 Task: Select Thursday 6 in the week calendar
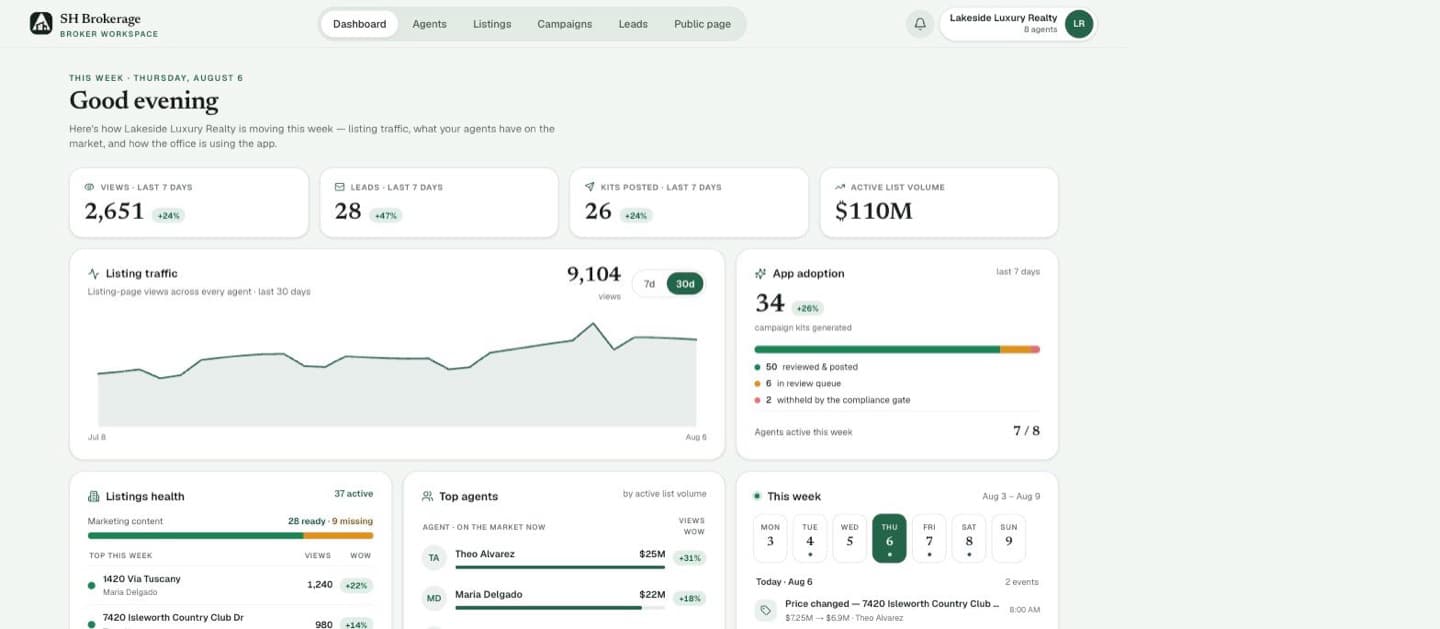tap(889, 538)
